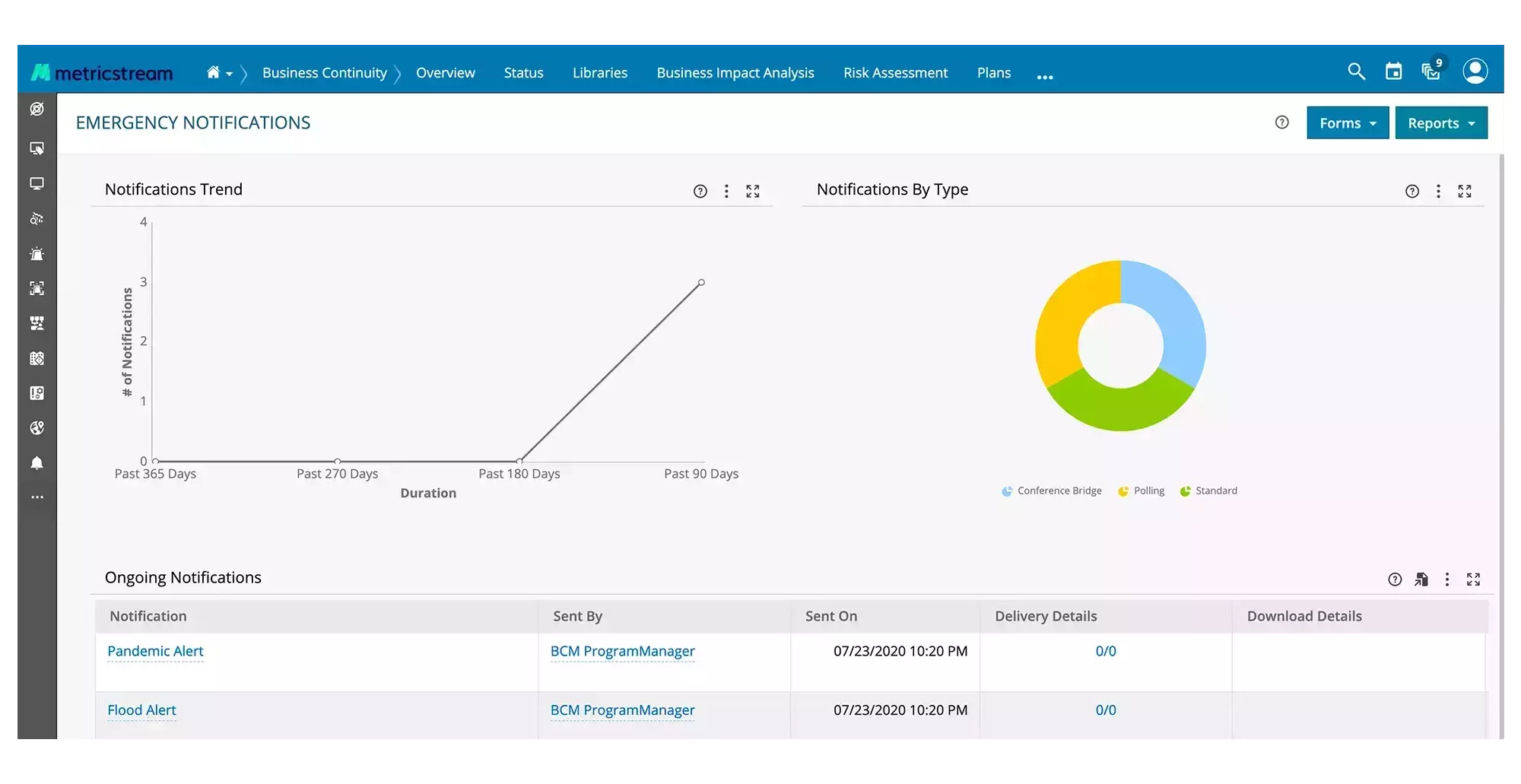Image resolution: width=1521 pixels, height=784 pixels.
Task: Sort by Delivery Details column header
Action: tap(1106, 617)
